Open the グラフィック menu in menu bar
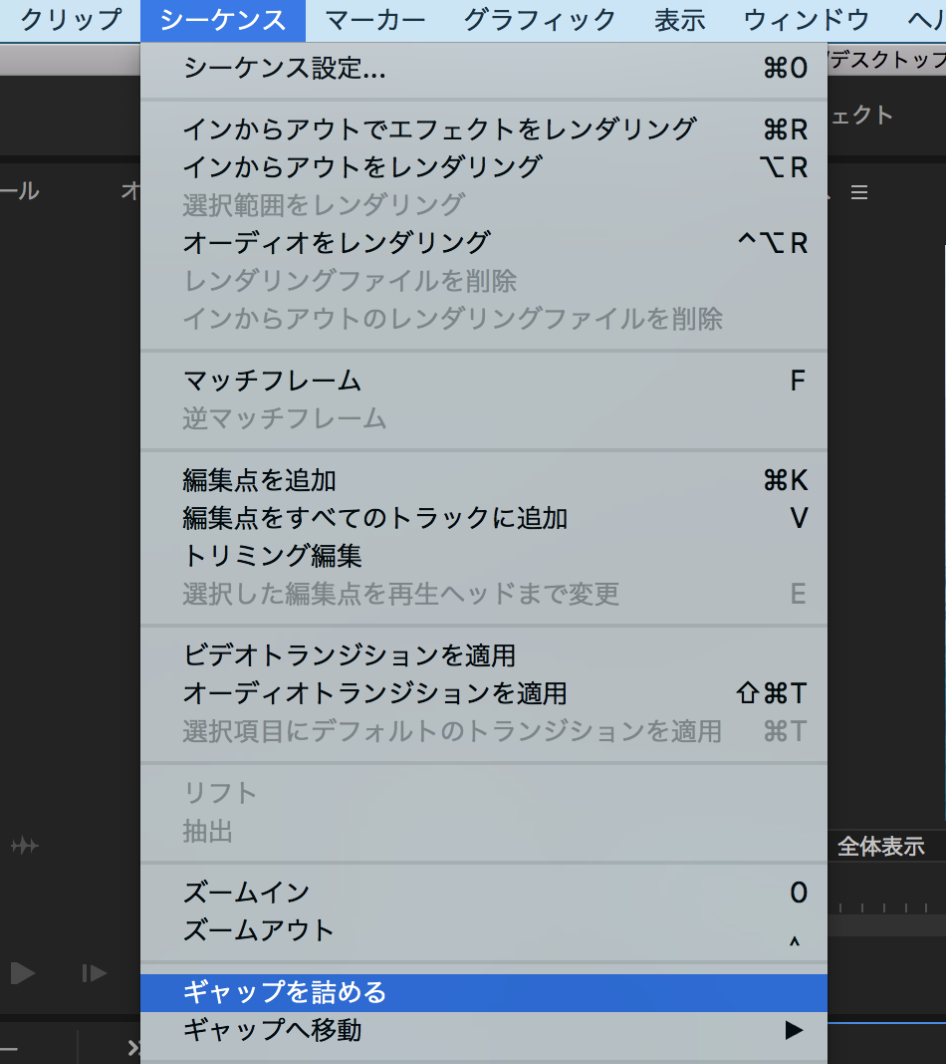Screen dimensions: 946x1064 tap(540, 19)
